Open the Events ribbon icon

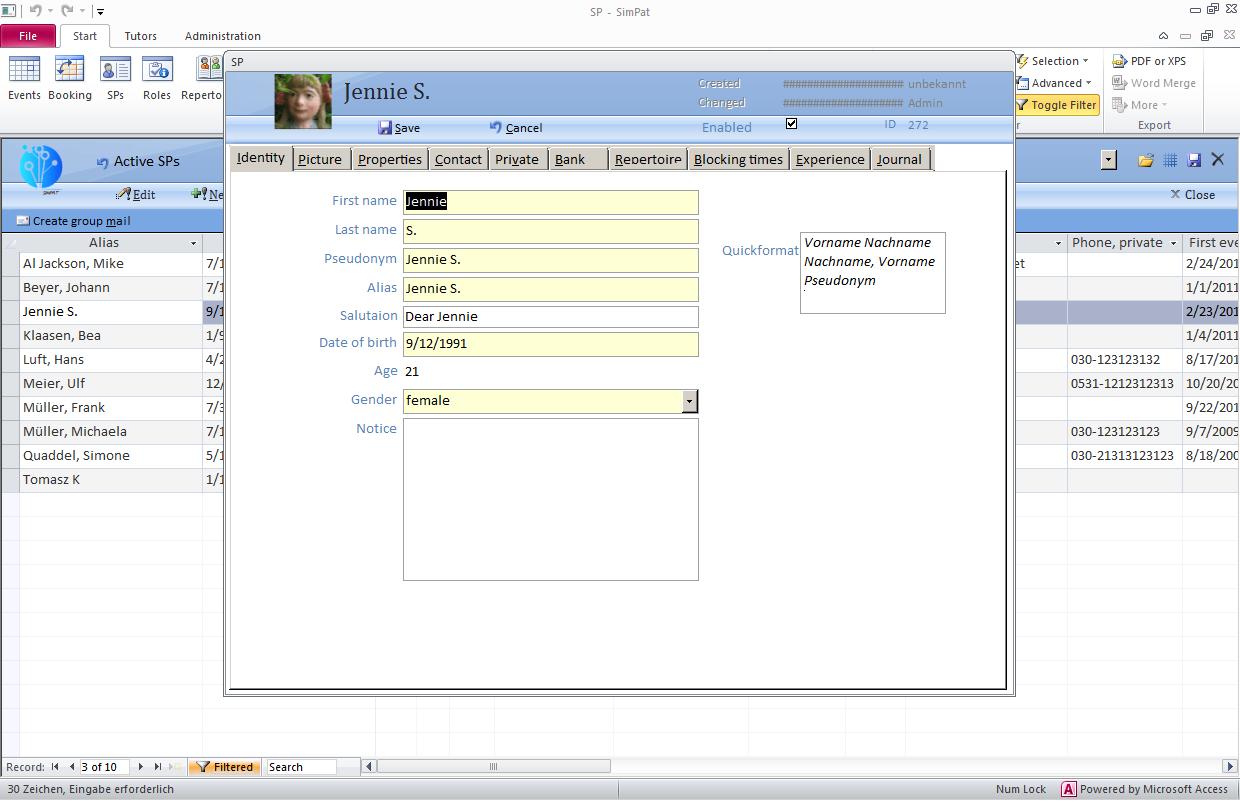coord(24,78)
